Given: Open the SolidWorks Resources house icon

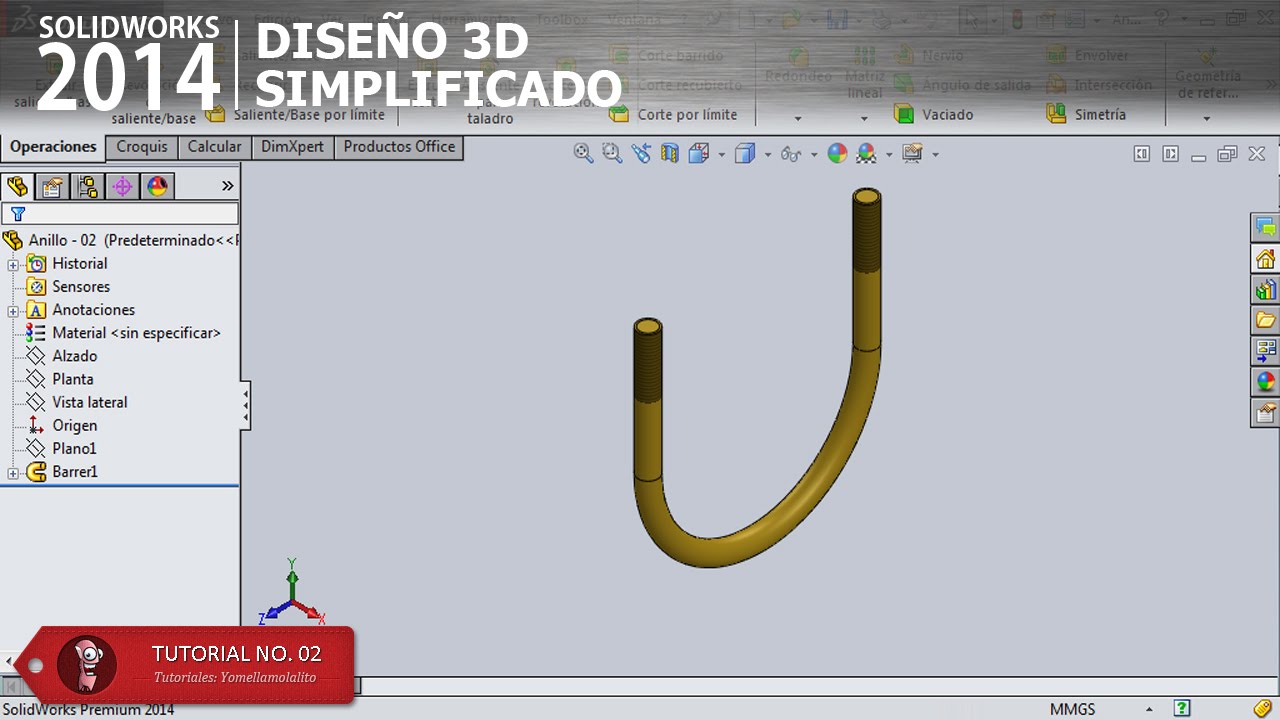Looking at the screenshot, I should point(1265,259).
